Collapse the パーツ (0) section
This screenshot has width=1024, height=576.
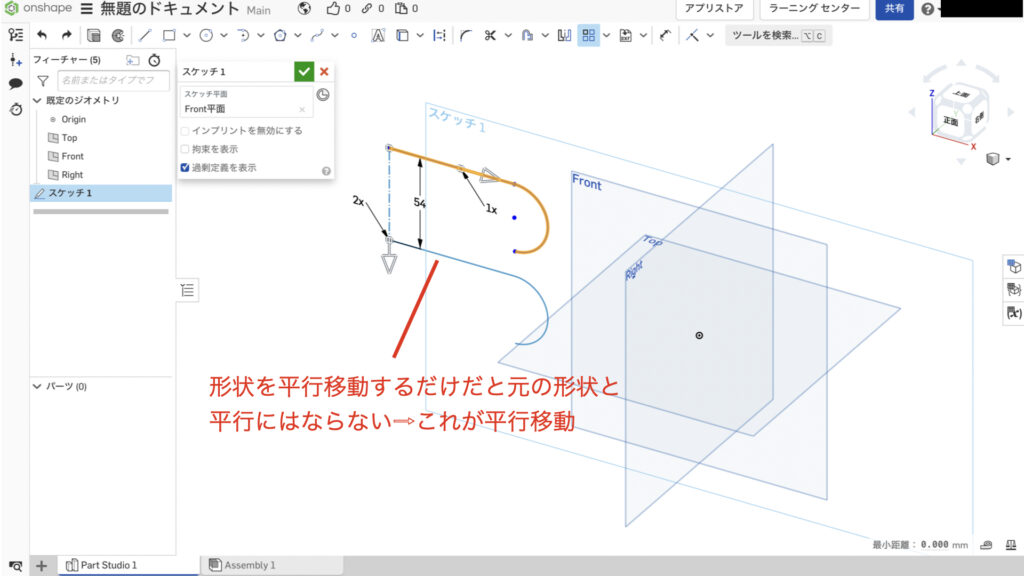pyautogui.click(x=37, y=387)
